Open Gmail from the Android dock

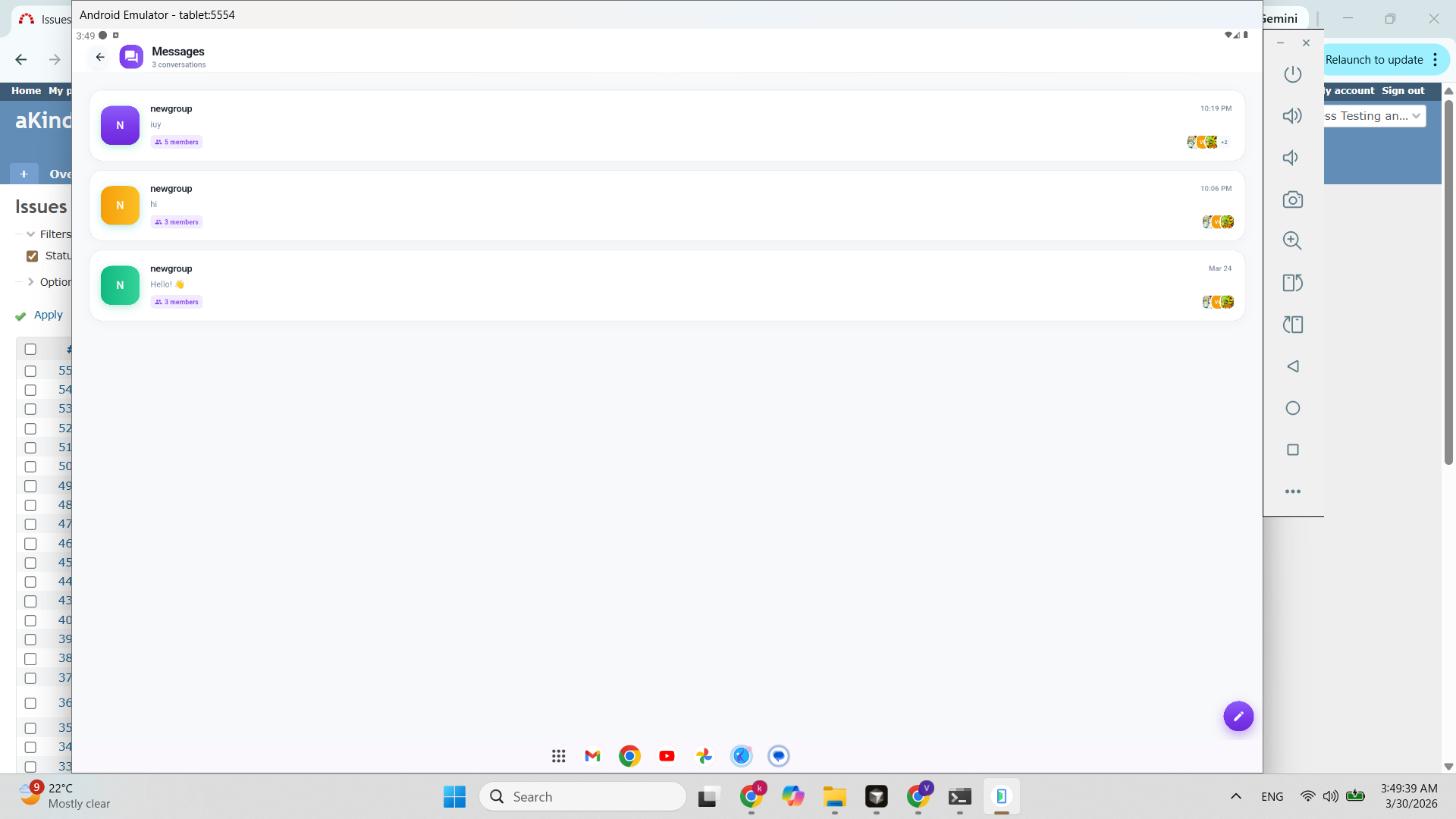click(x=592, y=756)
